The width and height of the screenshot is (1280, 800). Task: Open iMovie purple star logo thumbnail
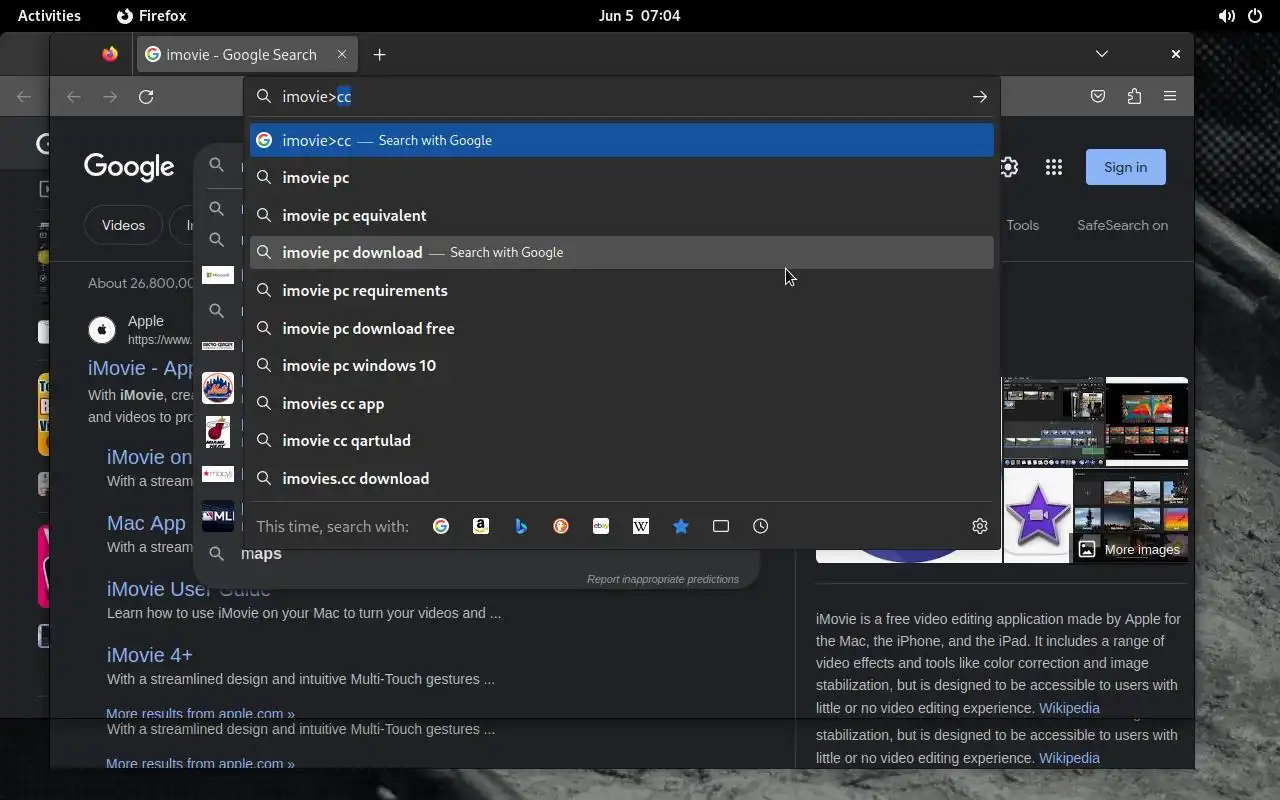[1037, 516]
